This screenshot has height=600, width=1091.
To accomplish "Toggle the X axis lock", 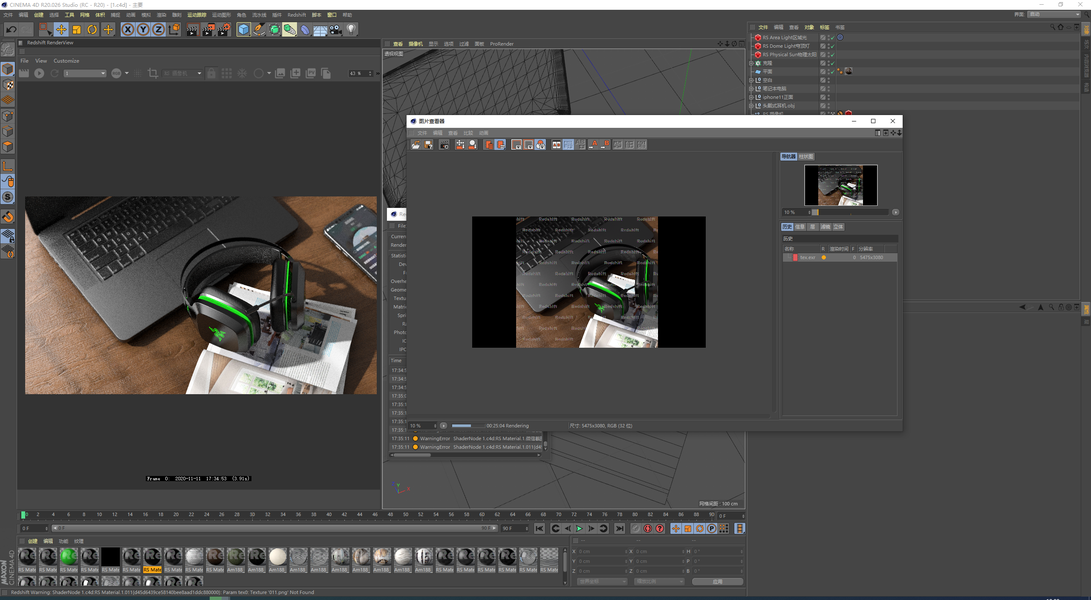I will [127, 29].
